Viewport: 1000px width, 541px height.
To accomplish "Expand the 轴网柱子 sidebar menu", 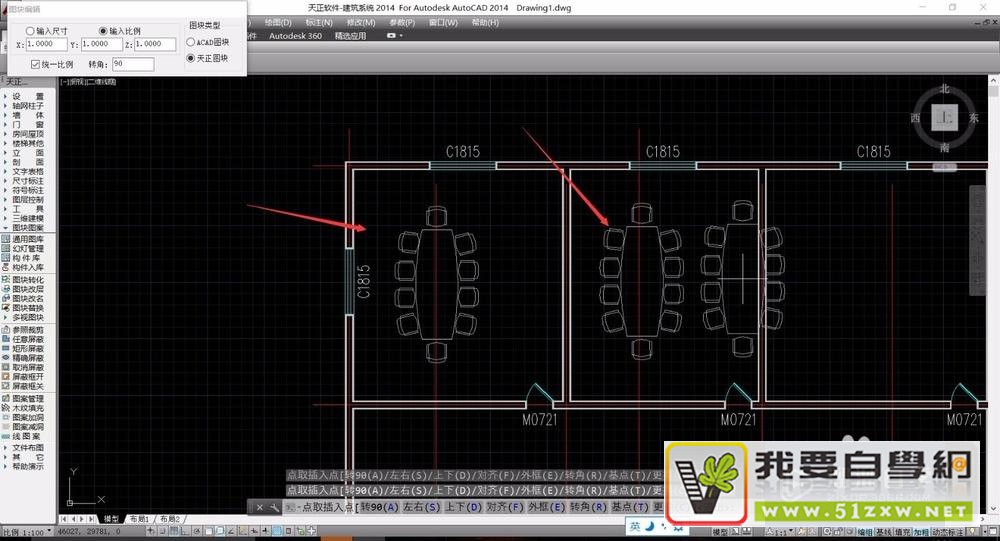I will pos(27,106).
